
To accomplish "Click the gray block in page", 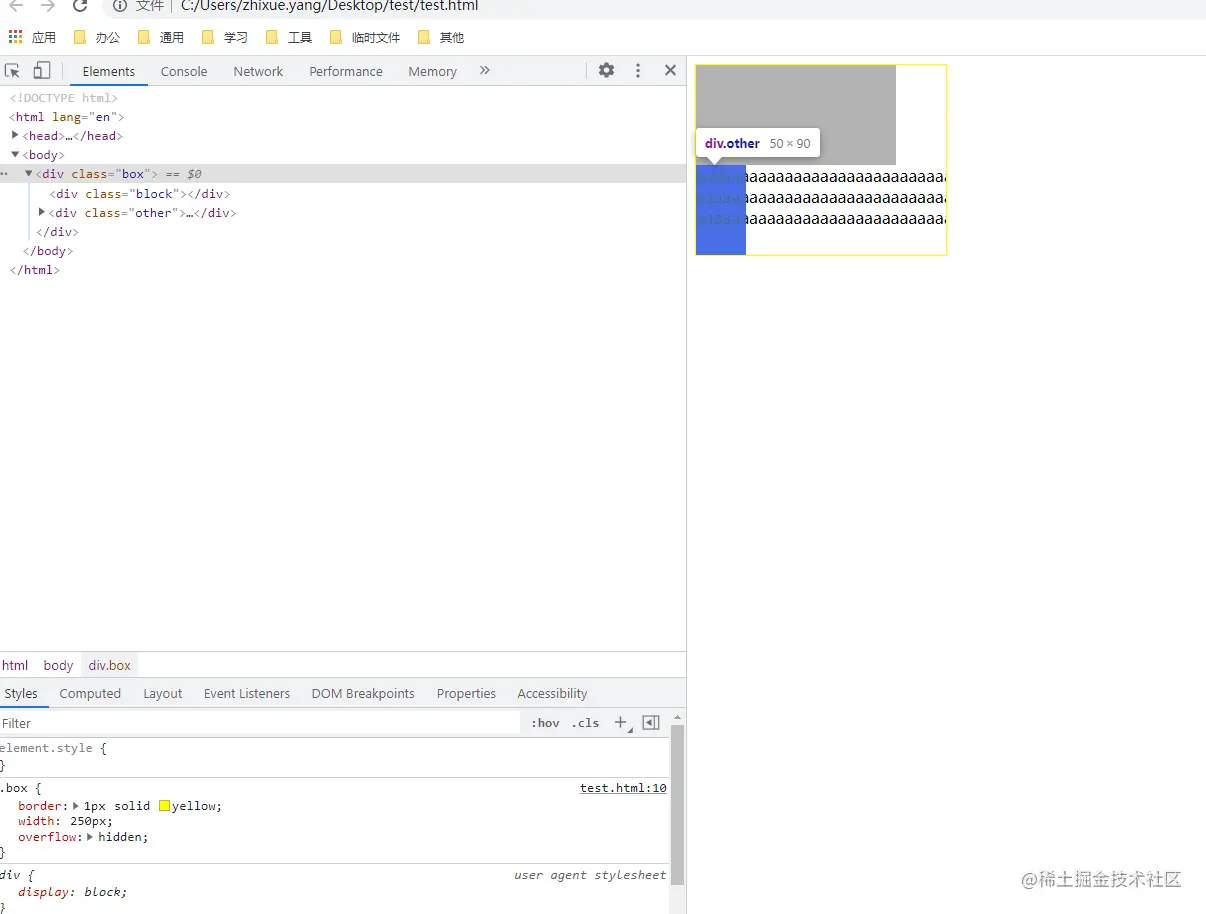I will 796,115.
